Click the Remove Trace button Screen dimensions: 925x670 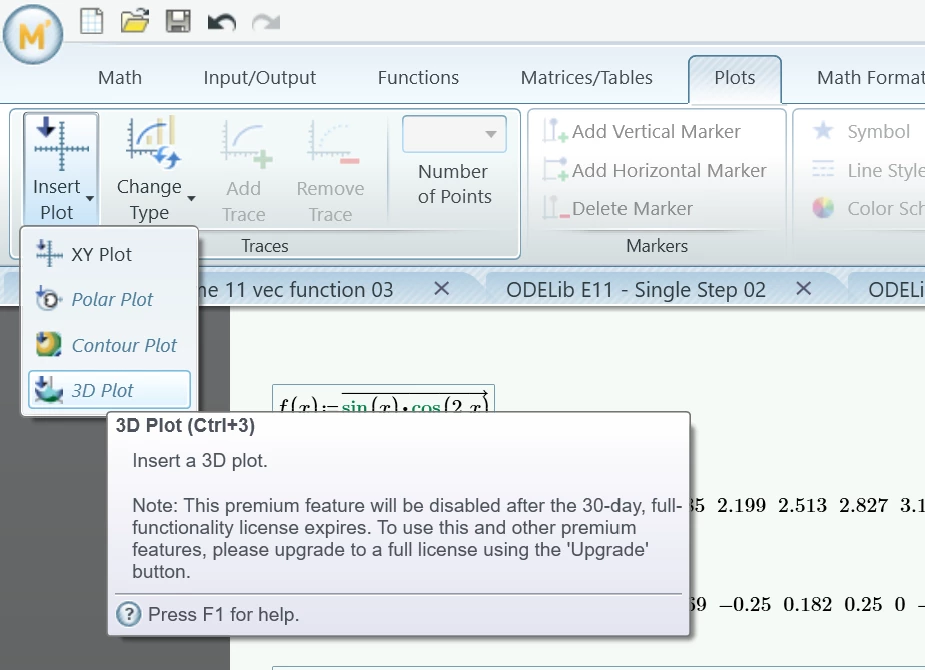pyautogui.click(x=330, y=170)
